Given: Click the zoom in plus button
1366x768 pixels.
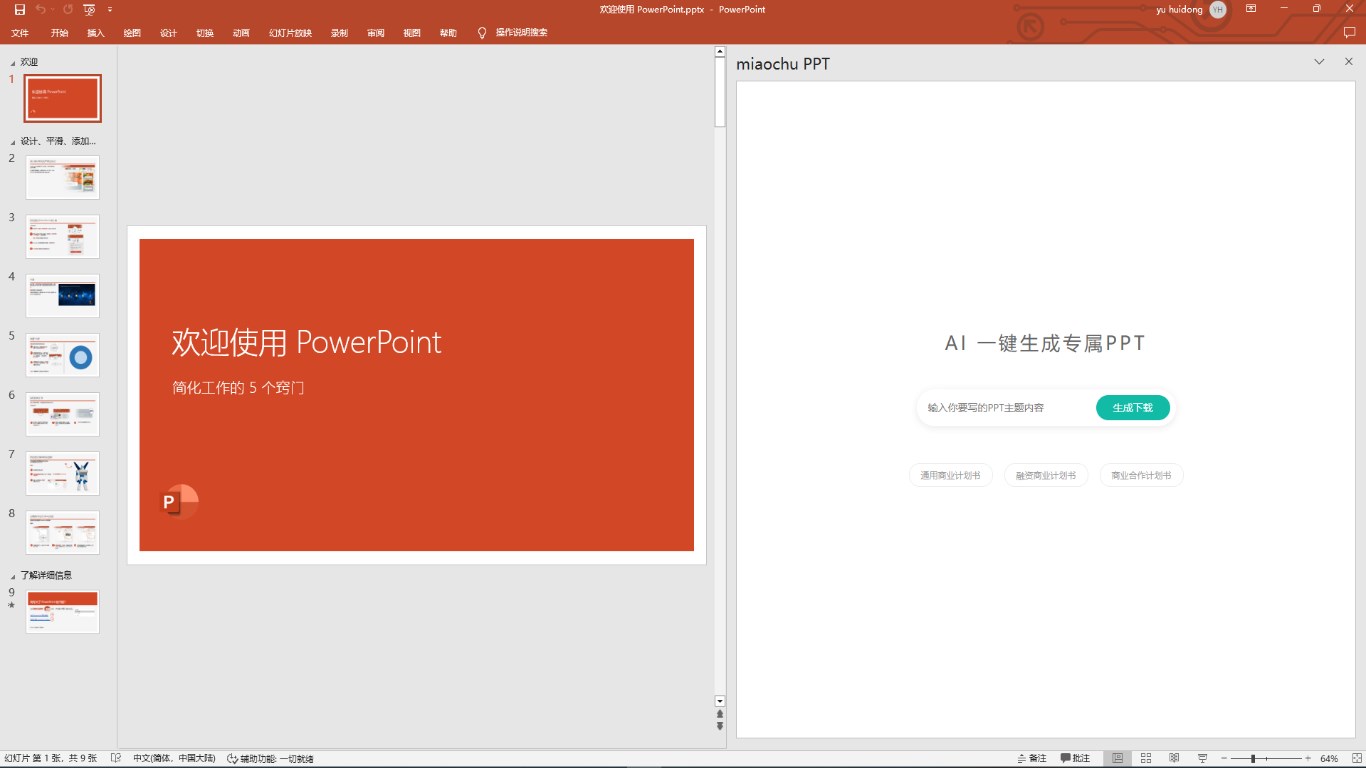Looking at the screenshot, I should (x=1308, y=759).
